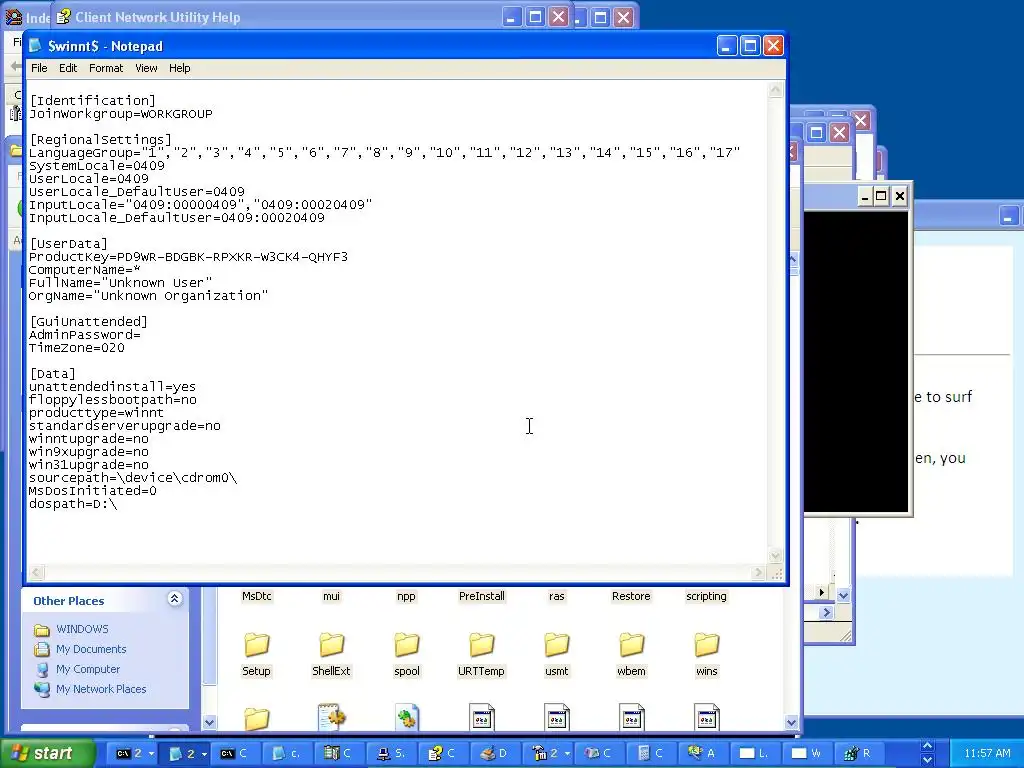Open My Network Places link
Screen dimensions: 1024x768
click(x=101, y=689)
